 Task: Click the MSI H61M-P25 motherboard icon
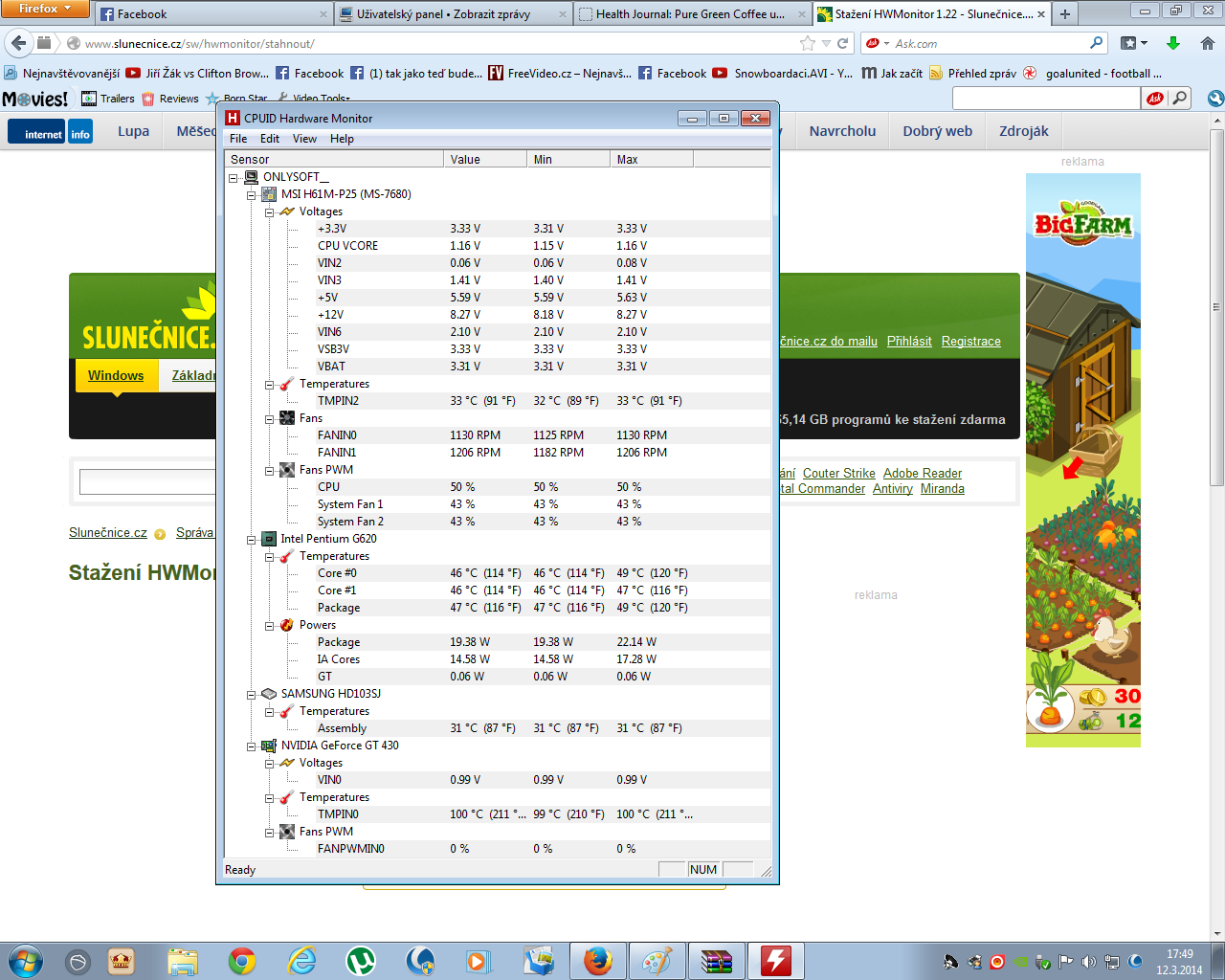[269, 194]
